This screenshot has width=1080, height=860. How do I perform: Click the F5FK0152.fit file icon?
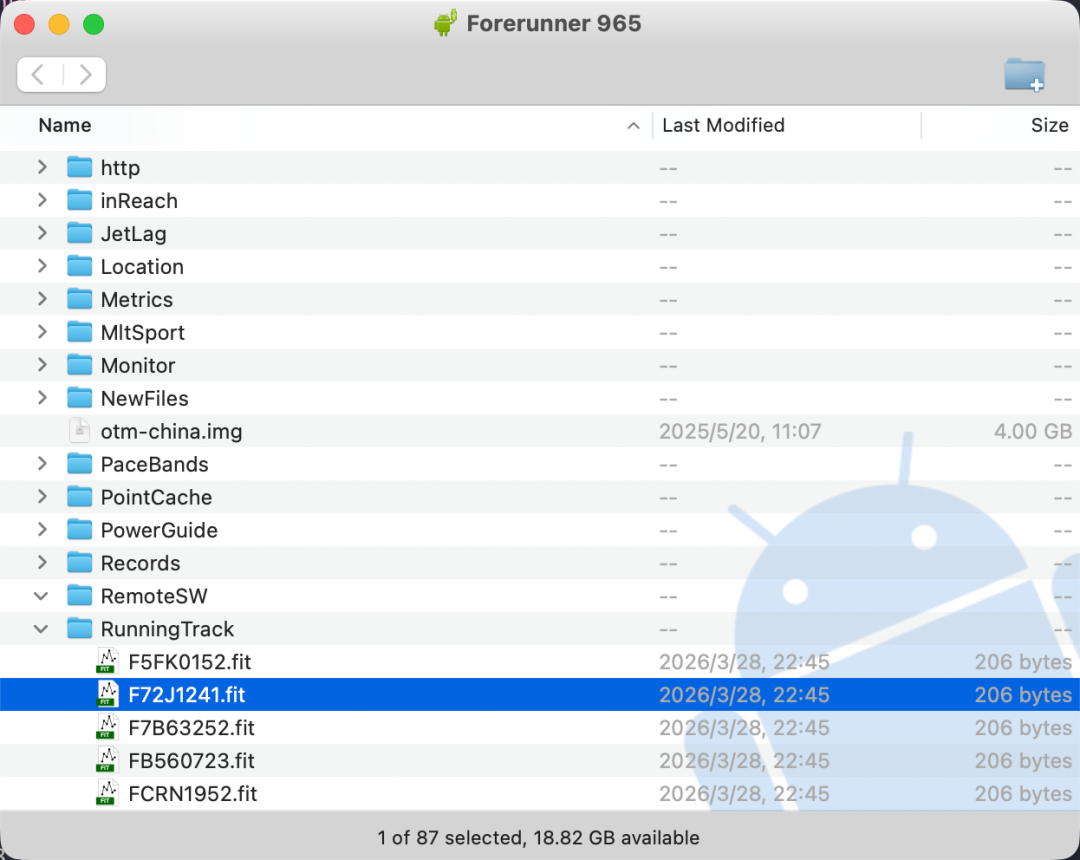(107, 662)
